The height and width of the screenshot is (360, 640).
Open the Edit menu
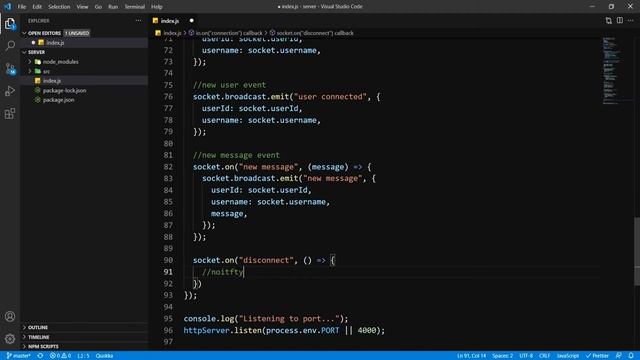point(37,7)
